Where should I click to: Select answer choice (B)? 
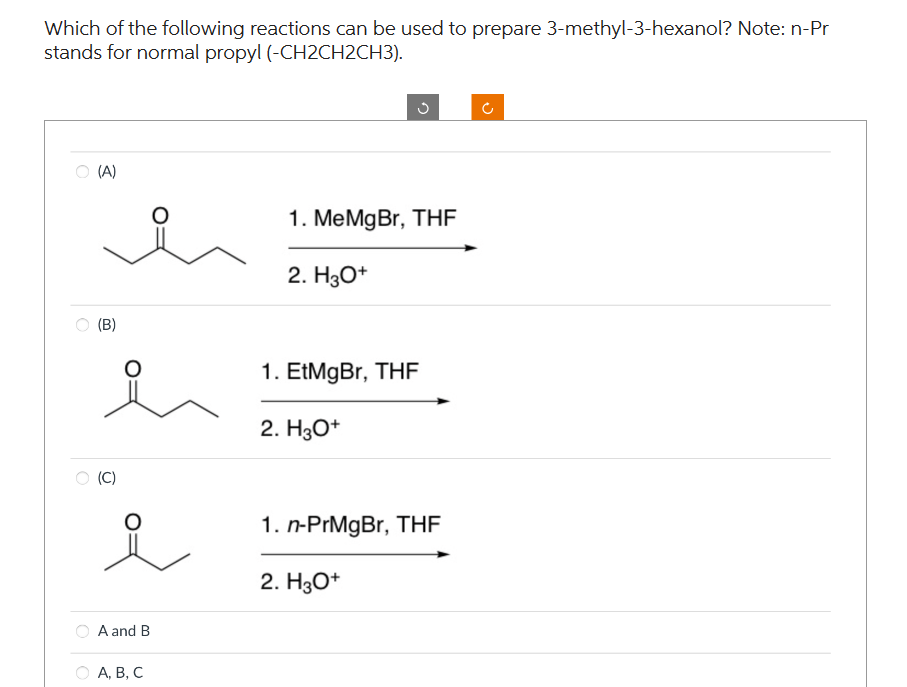point(82,324)
